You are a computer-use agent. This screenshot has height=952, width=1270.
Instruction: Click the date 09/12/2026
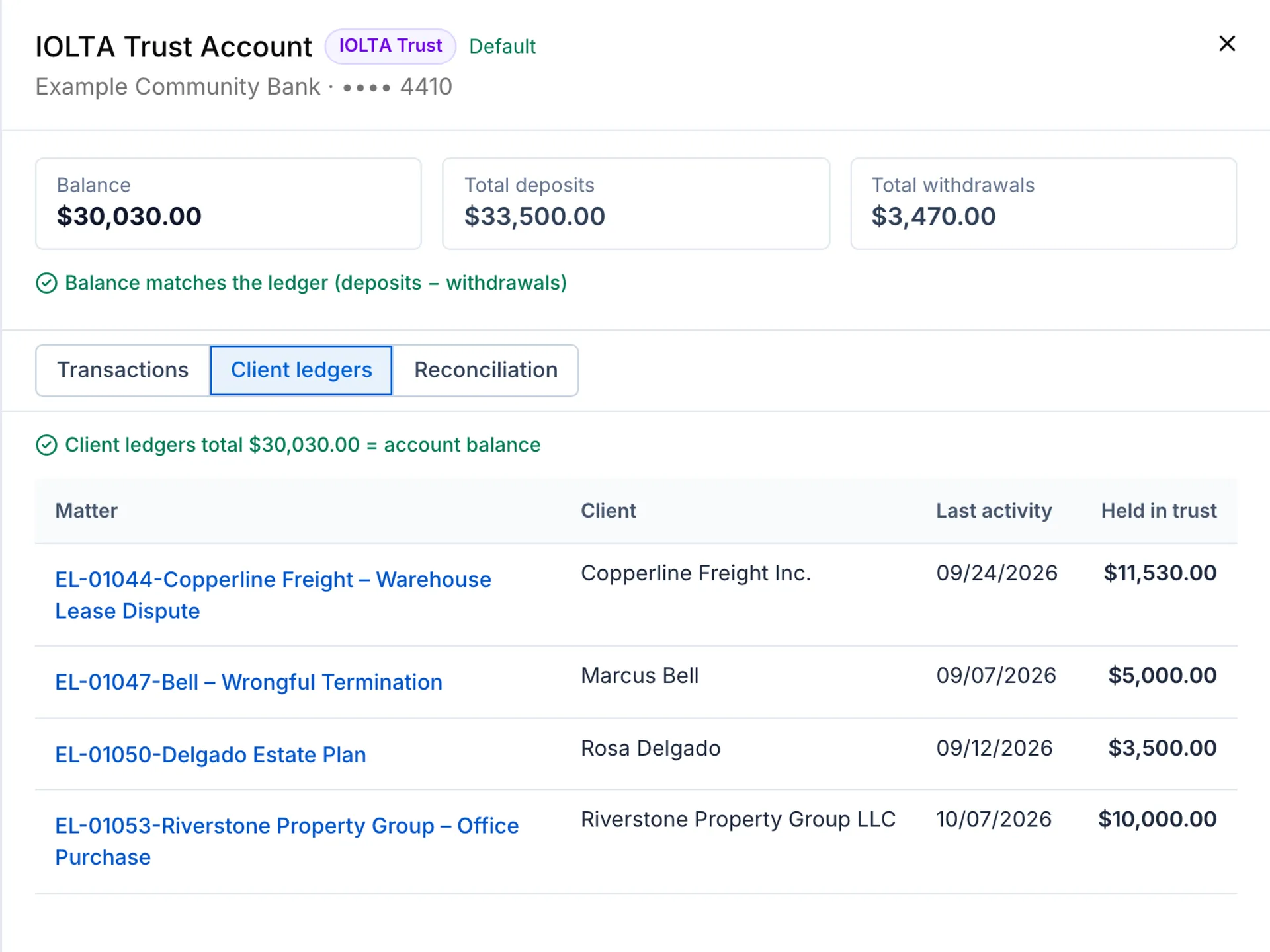(x=994, y=748)
